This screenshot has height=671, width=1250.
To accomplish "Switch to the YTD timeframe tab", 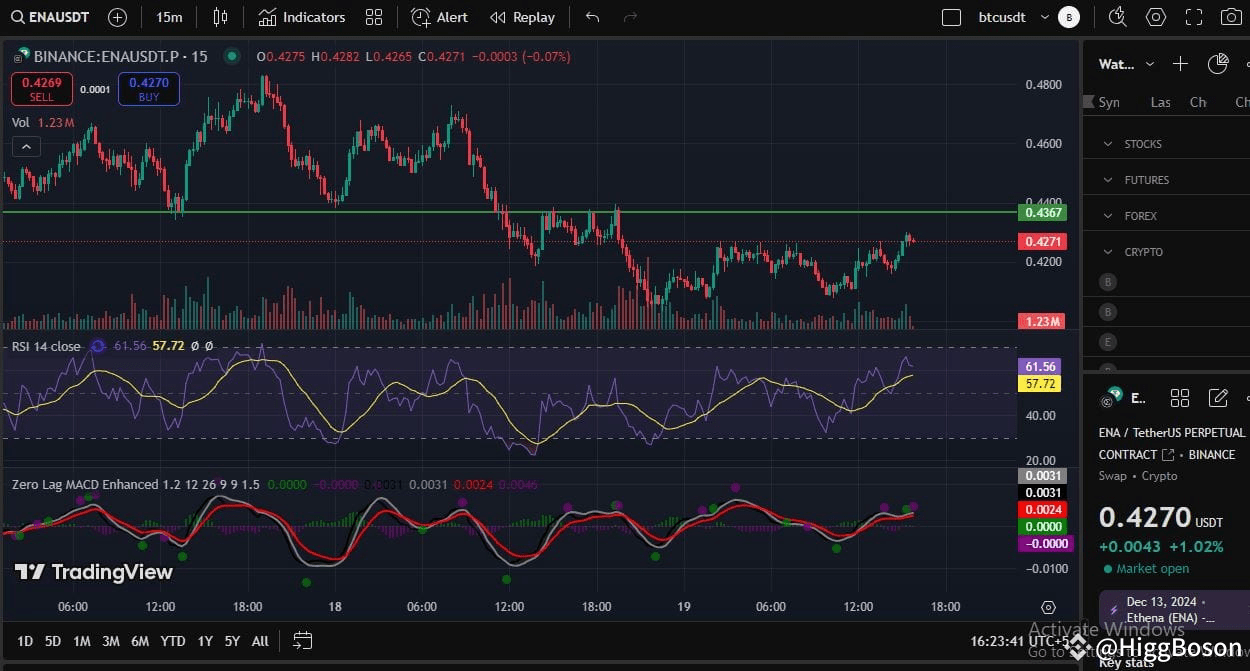I will pyautogui.click(x=172, y=641).
